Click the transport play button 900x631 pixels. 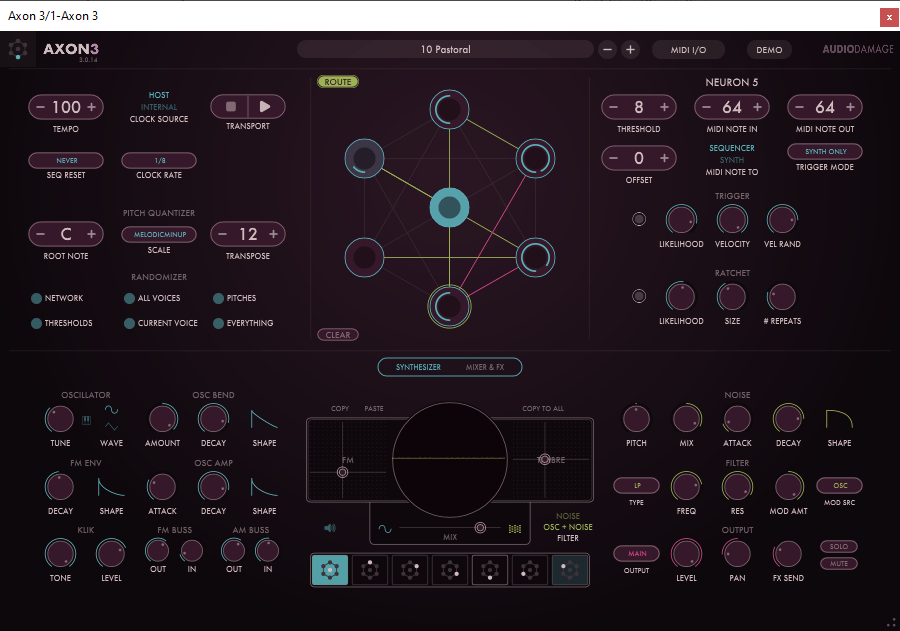click(x=265, y=106)
